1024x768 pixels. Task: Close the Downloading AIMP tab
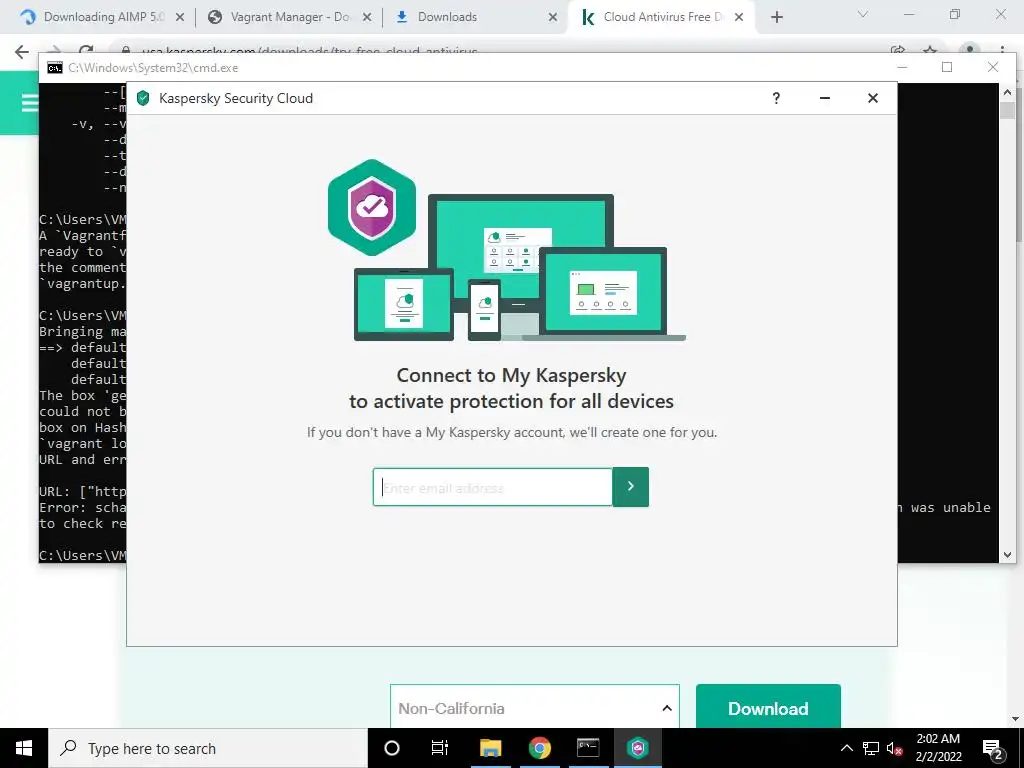pos(180,18)
